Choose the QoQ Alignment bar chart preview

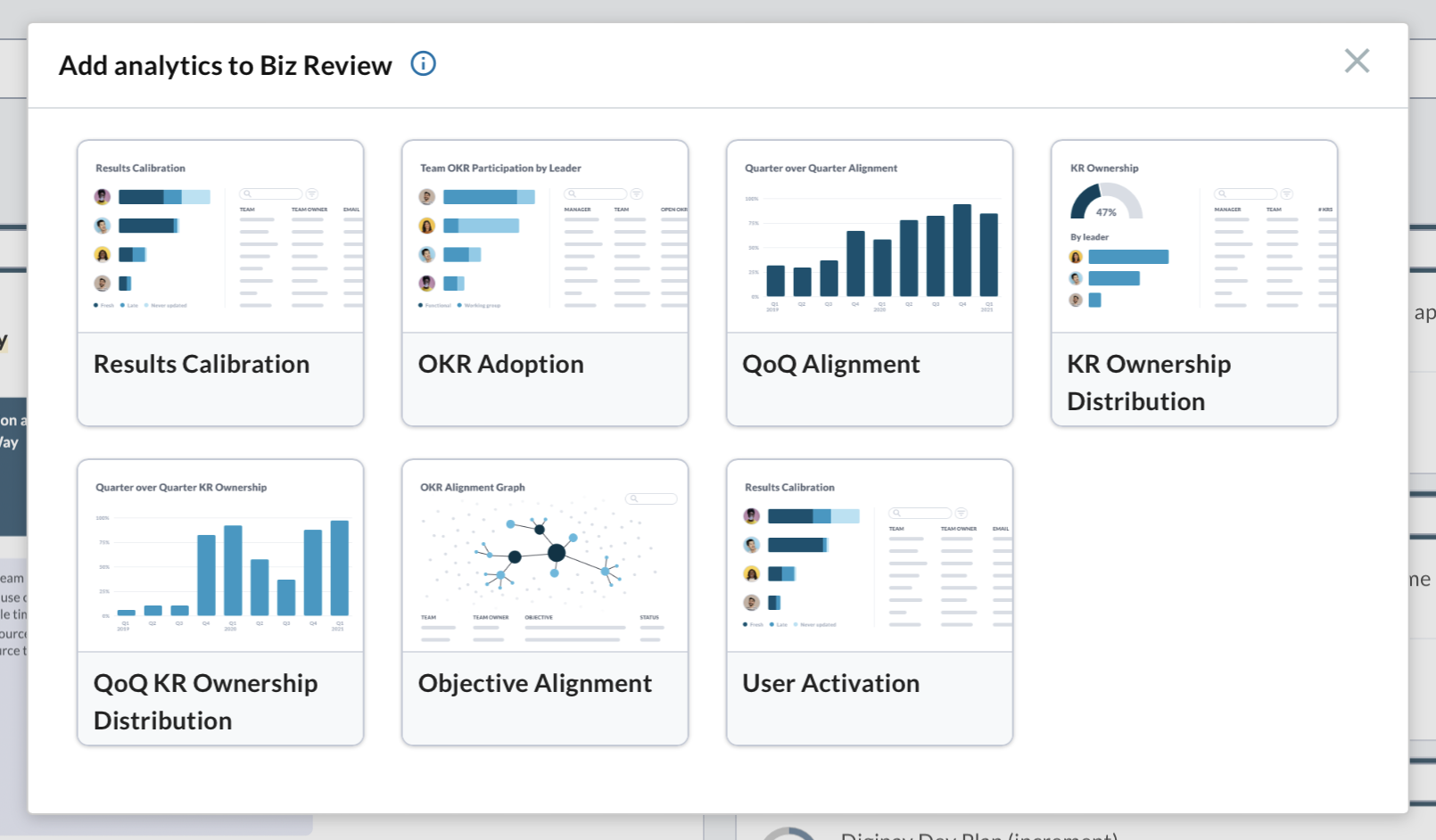tap(870, 237)
